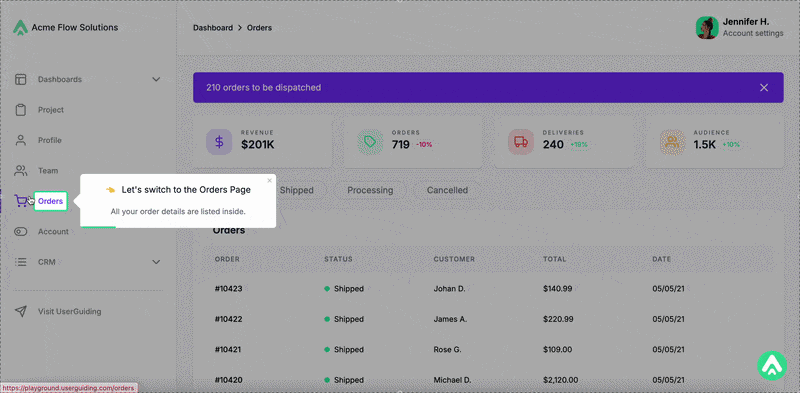The height and width of the screenshot is (393, 800).
Task: Click the Orders breadcrumb item
Action: pyautogui.click(x=259, y=28)
